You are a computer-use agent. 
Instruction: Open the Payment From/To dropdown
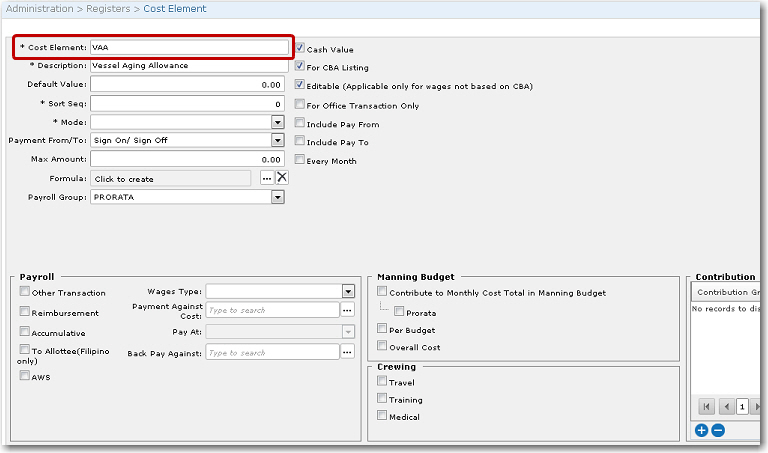(277, 141)
